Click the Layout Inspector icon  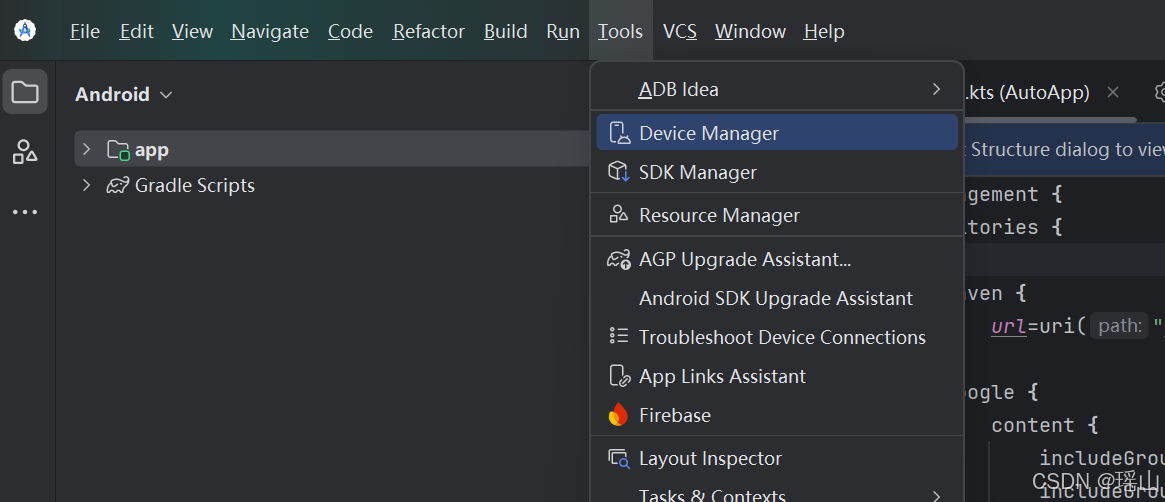click(619, 459)
